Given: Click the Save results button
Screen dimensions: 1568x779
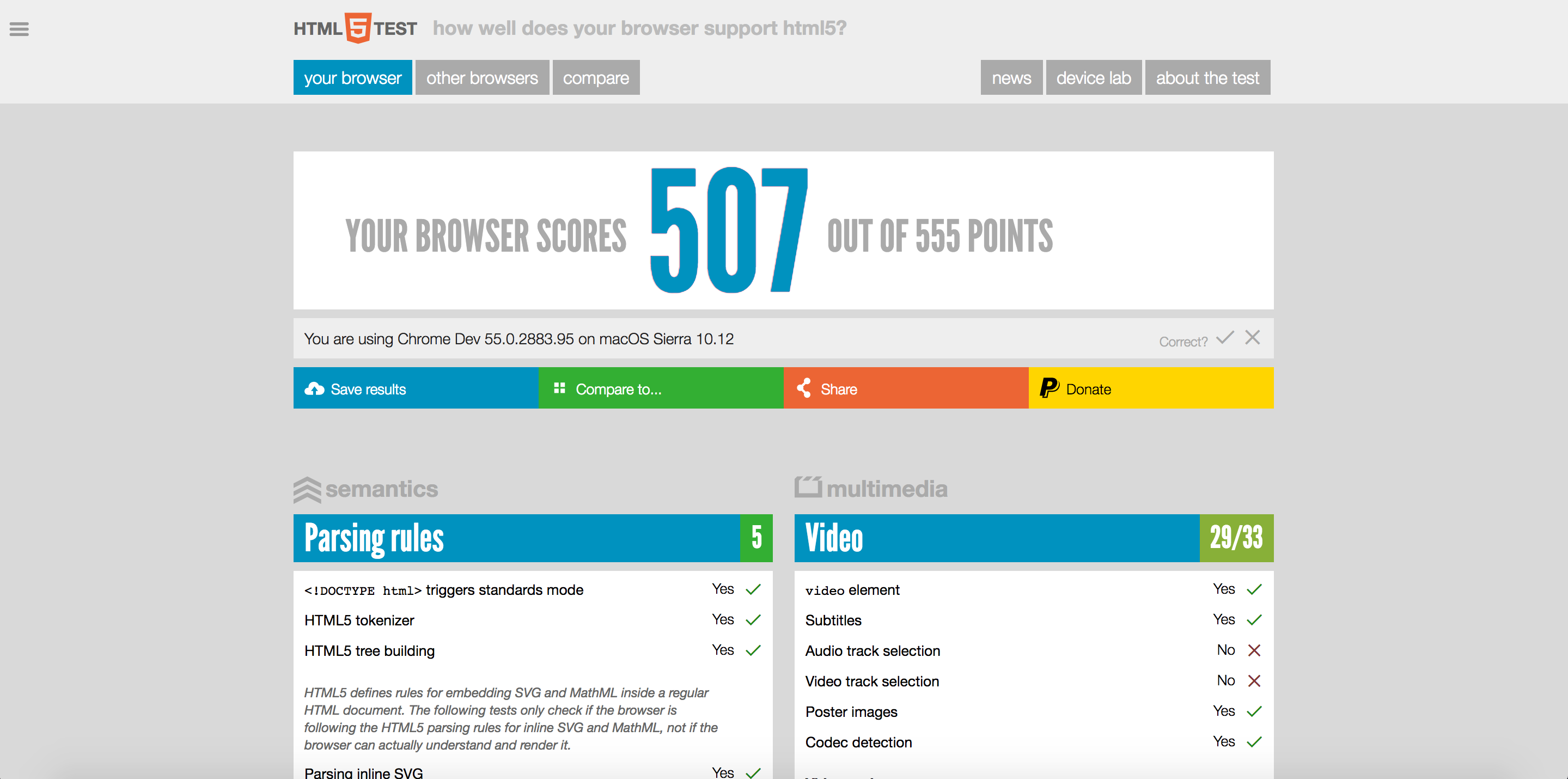Looking at the screenshot, I should [416, 388].
